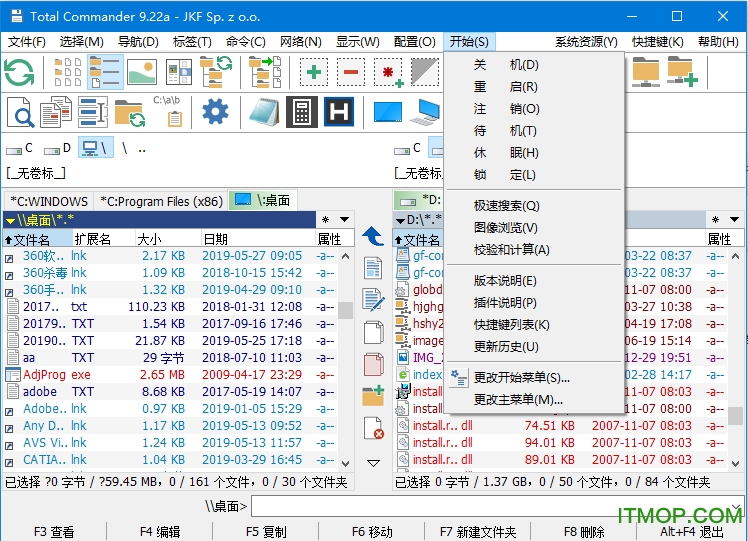Click the left panel scrollbar down arrow
The height and width of the screenshot is (541, 748).
346,463
